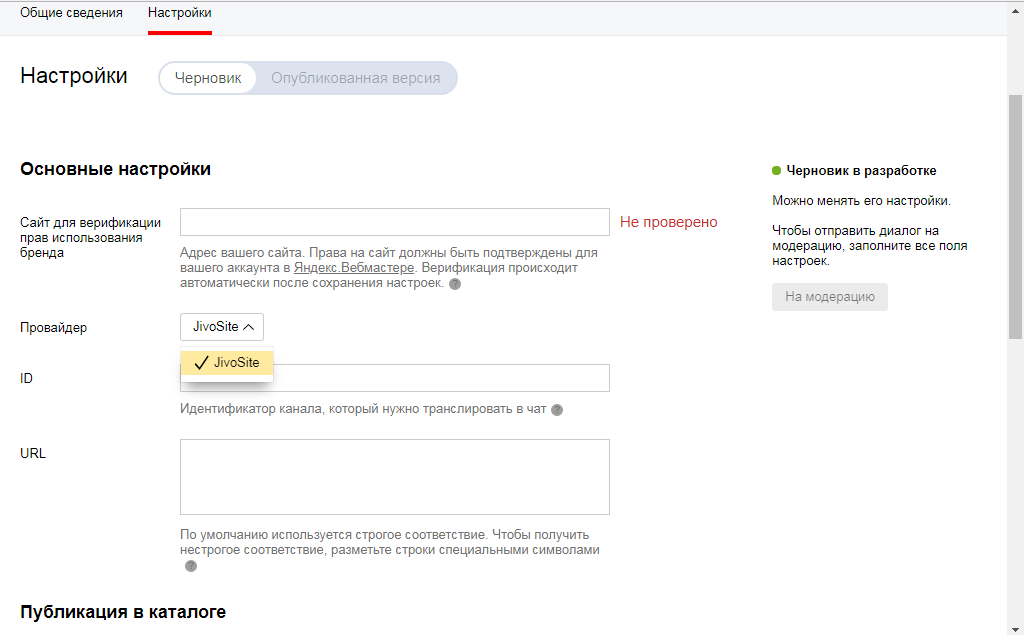Image resolution: width=1024 pixels, height=635 pixels.
Task: Click help icon after site verification description
Action: 455,284
